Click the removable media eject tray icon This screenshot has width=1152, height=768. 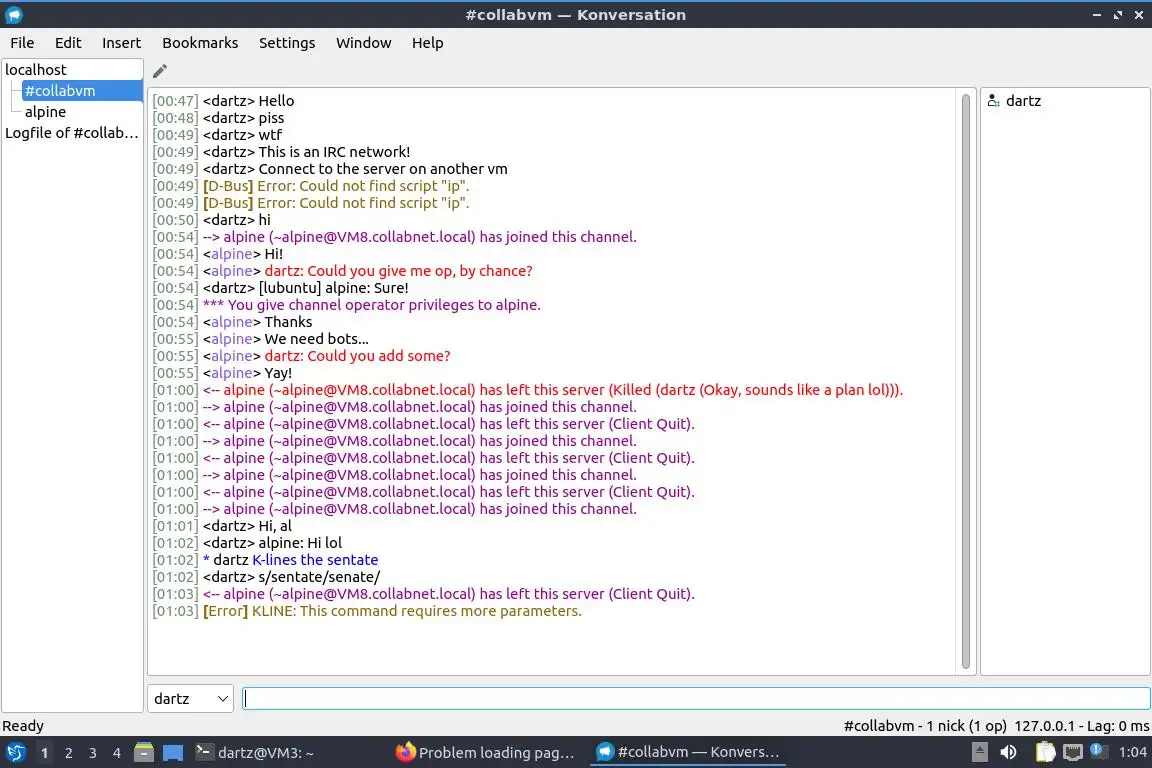pyautogui.click(x=979, y=753)
